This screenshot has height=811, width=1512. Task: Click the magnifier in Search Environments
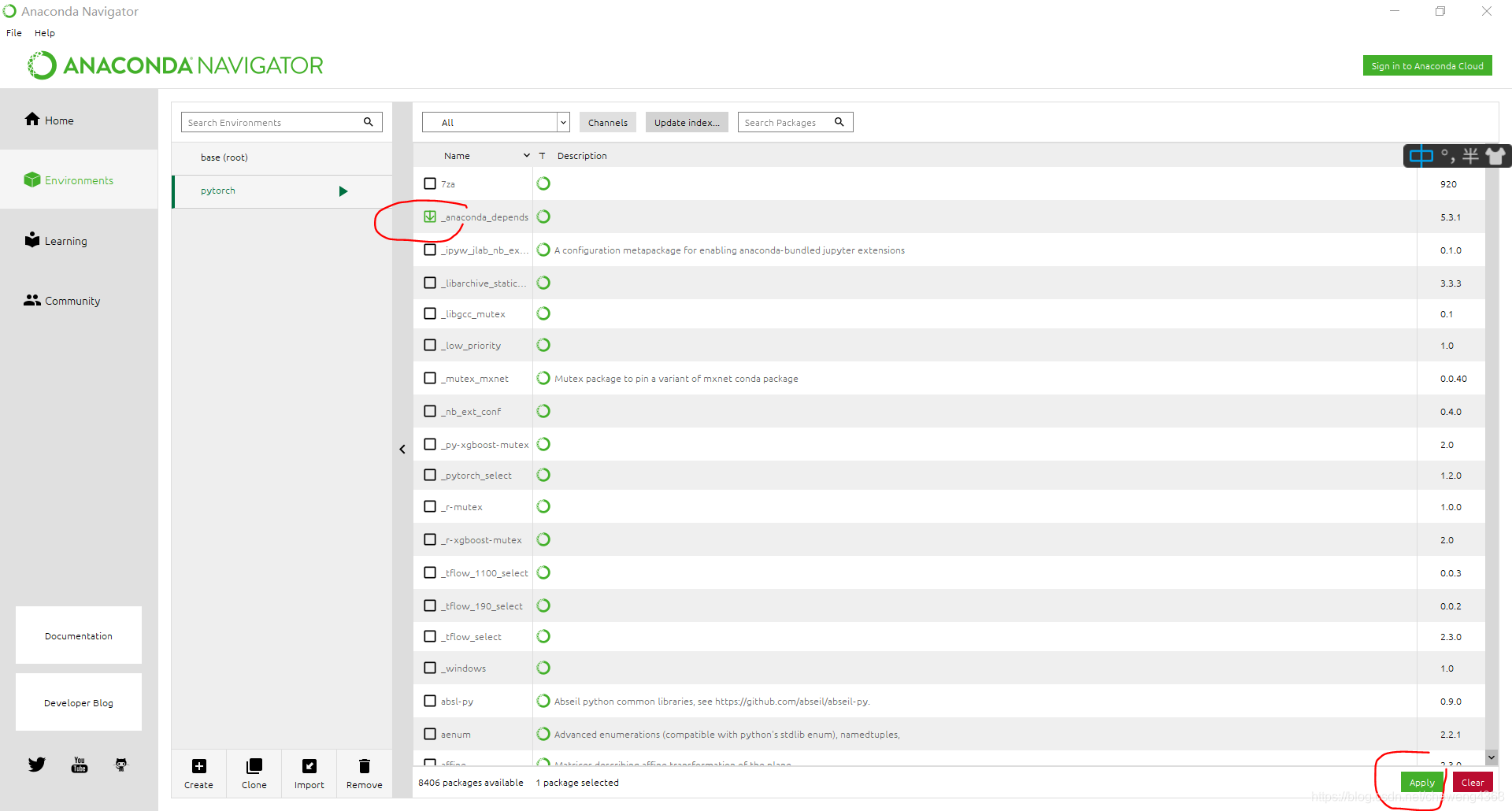368,122
